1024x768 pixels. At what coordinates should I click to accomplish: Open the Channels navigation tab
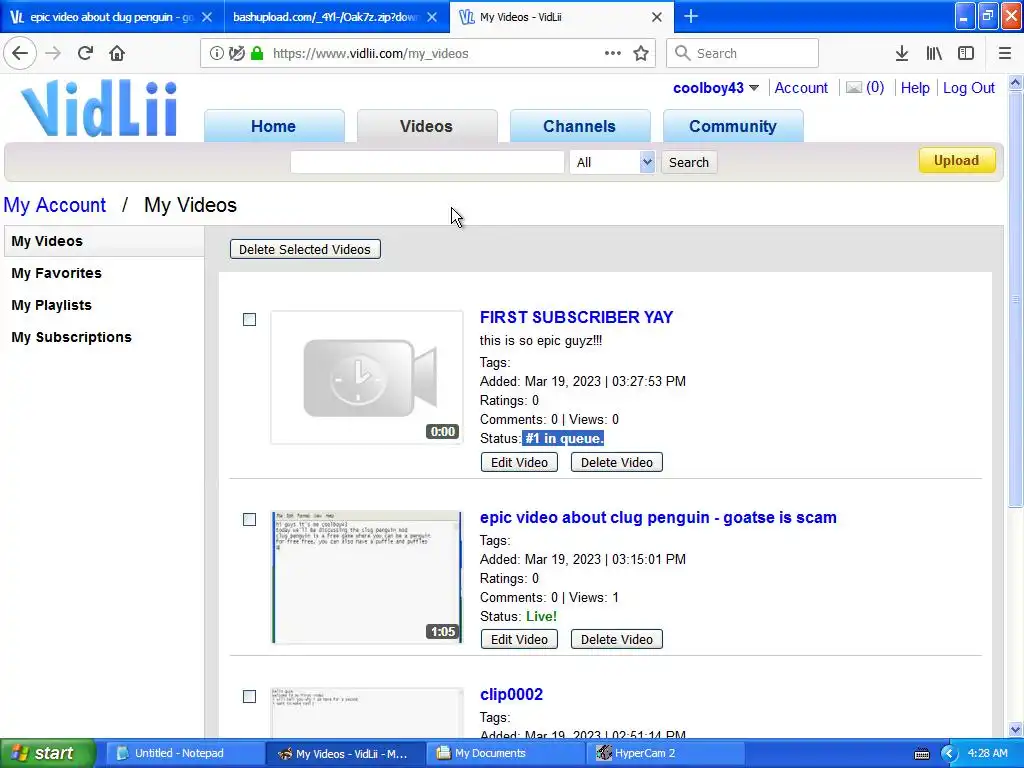[x=579, y=126]
